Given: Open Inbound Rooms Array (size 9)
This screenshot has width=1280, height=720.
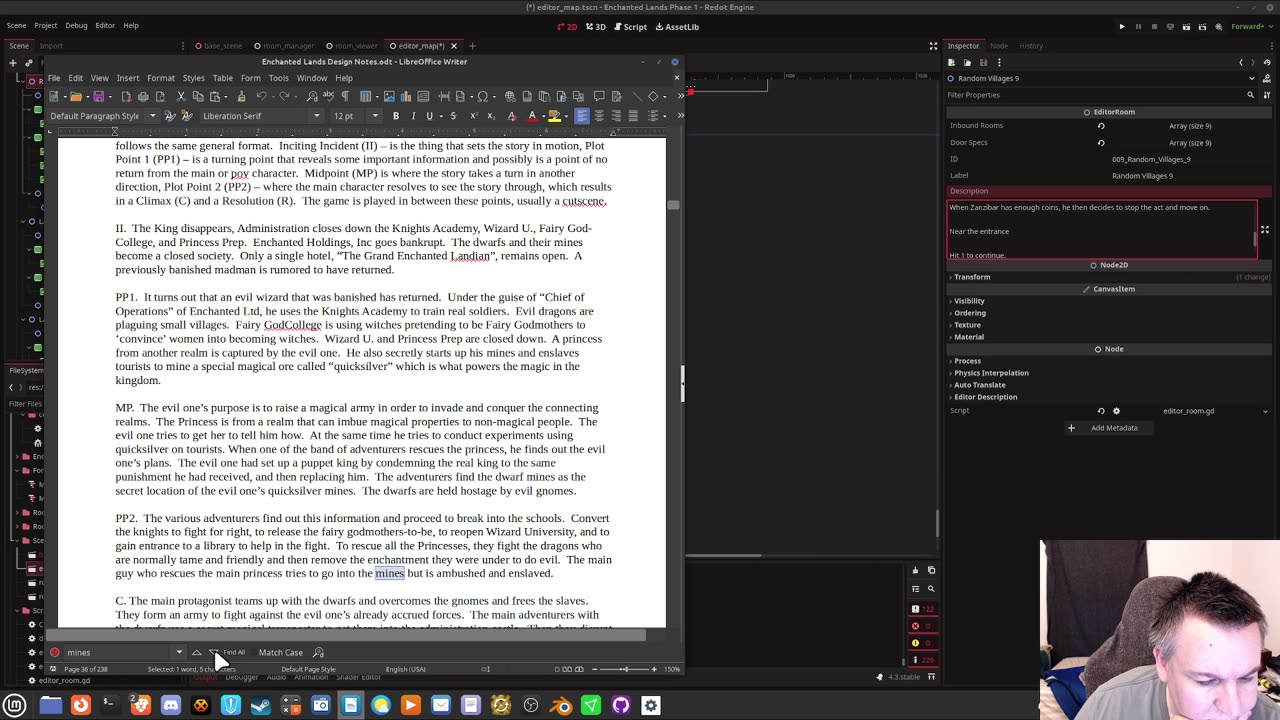Looking at the screenshot, I should (1190, 126).
